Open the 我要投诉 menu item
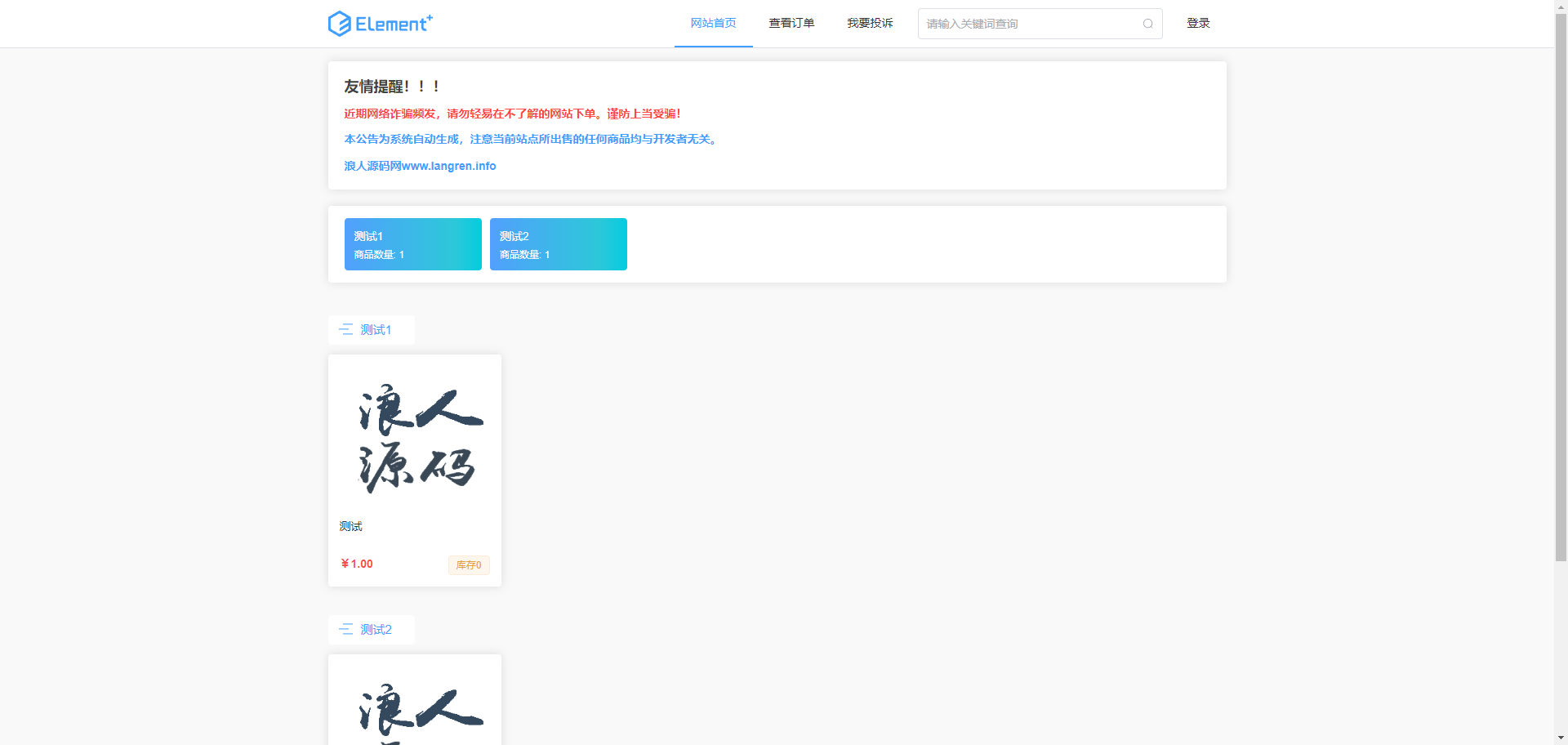The height and width of the screenshot is (745, 1568). click(870, 24)
